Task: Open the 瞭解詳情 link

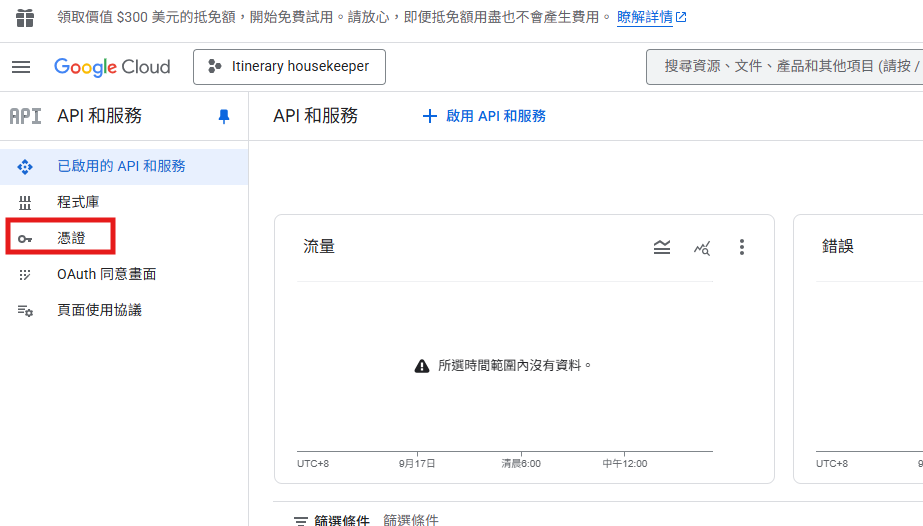Action: tap(652, 18)
